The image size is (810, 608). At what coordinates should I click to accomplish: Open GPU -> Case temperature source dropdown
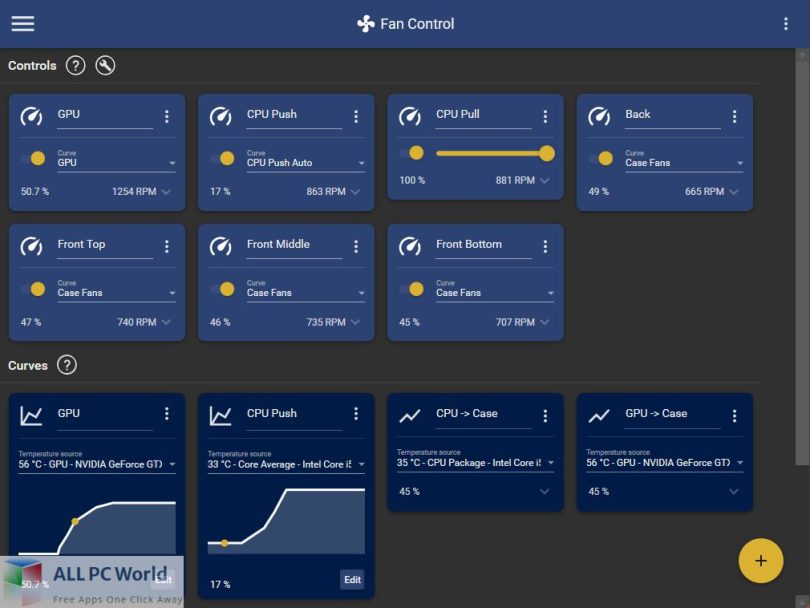tap(665, 460)
